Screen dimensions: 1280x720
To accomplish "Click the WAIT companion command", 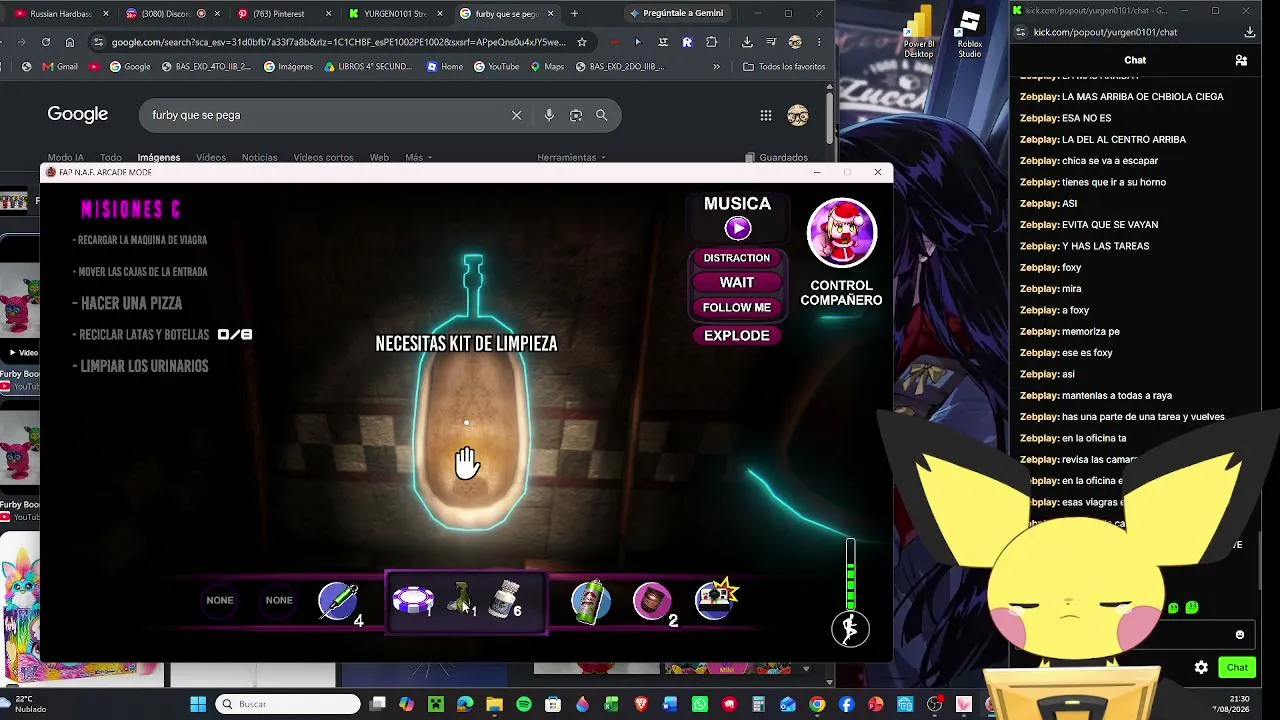I will point(737,283).
